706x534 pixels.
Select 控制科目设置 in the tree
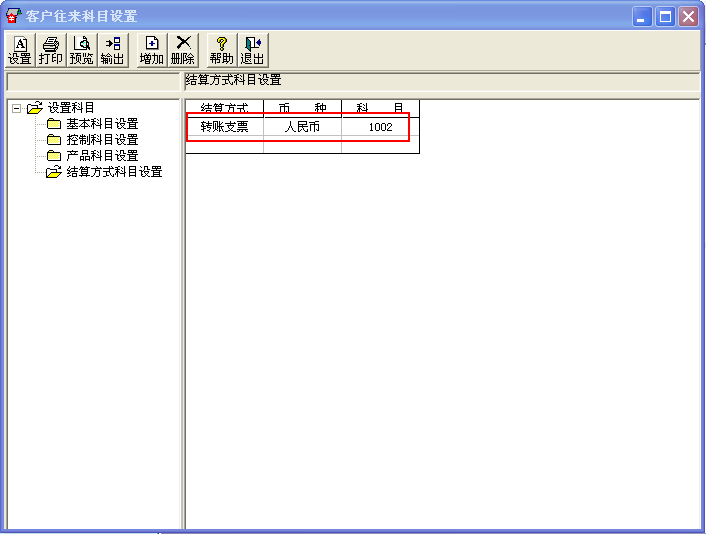point(102,140)
